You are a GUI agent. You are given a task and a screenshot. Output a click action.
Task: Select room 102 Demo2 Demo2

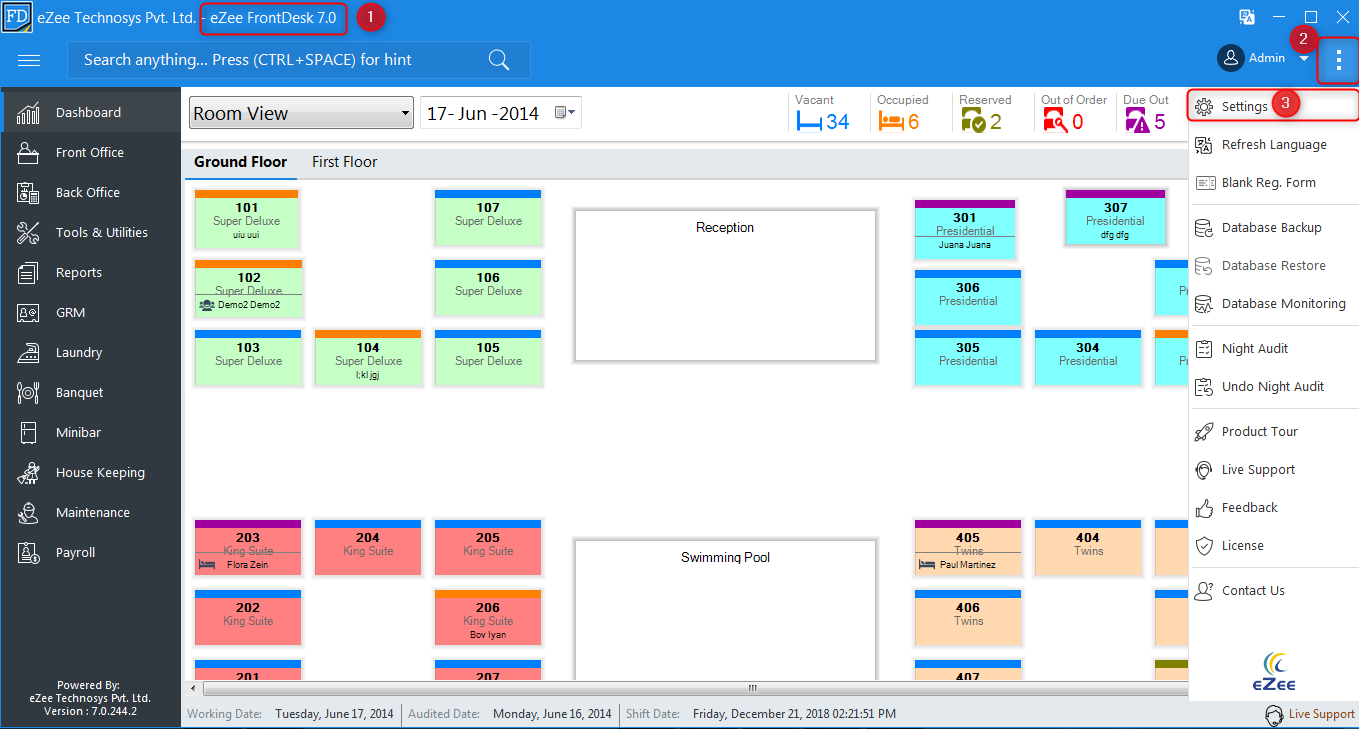(247, 288)
